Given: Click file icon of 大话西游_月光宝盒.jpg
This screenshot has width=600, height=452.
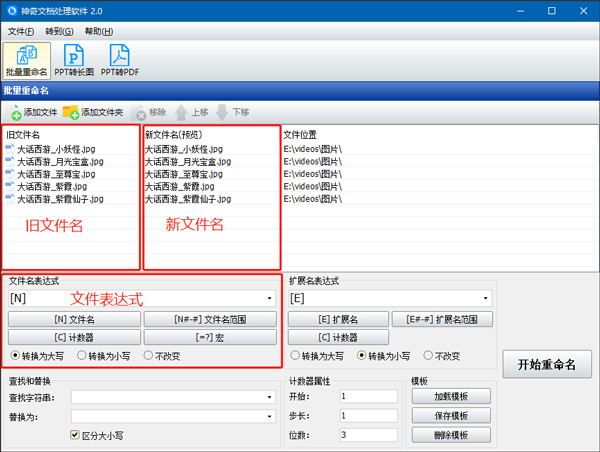Looking at the screenshot, I should coord(10,161).
